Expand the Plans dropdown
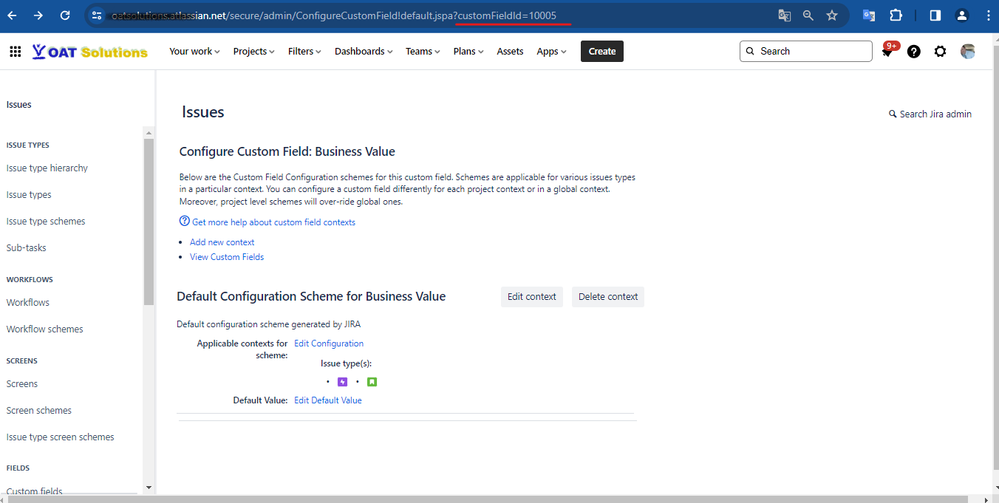The width and height of the screenshot is (999, 503). 468,52
